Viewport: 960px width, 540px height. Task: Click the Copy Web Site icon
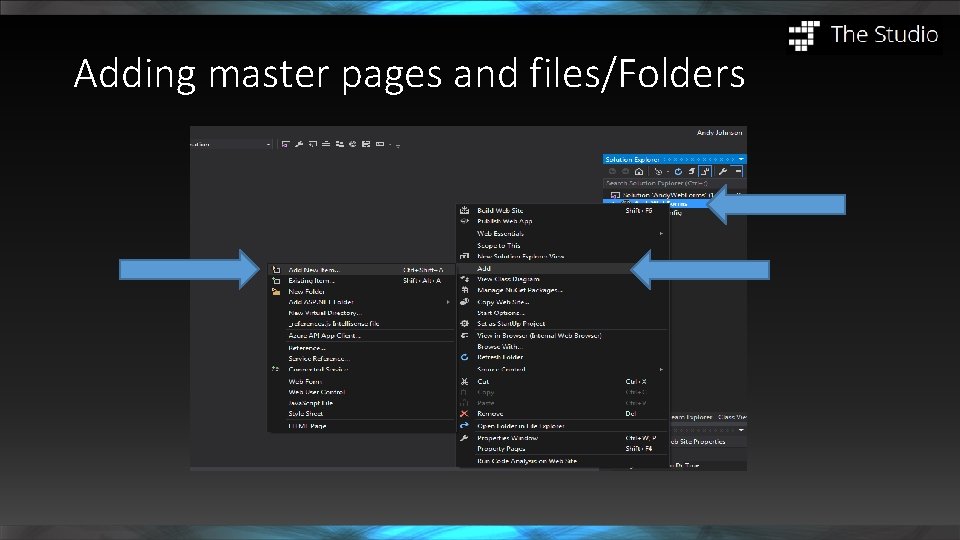pyautogui.click(x=465, y=301)
